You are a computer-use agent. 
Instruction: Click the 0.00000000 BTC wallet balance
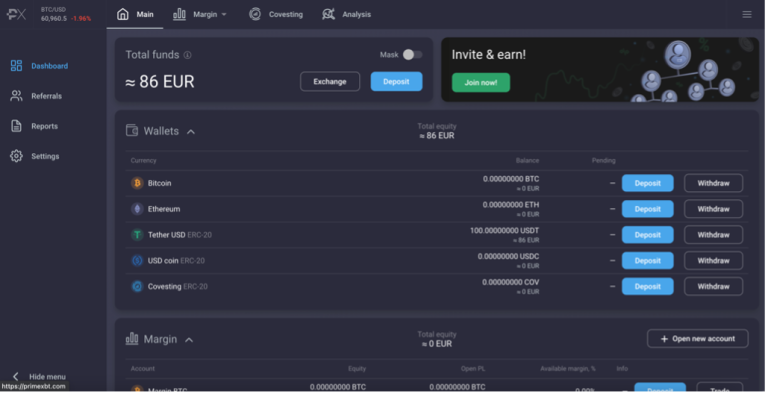[512, 179]
